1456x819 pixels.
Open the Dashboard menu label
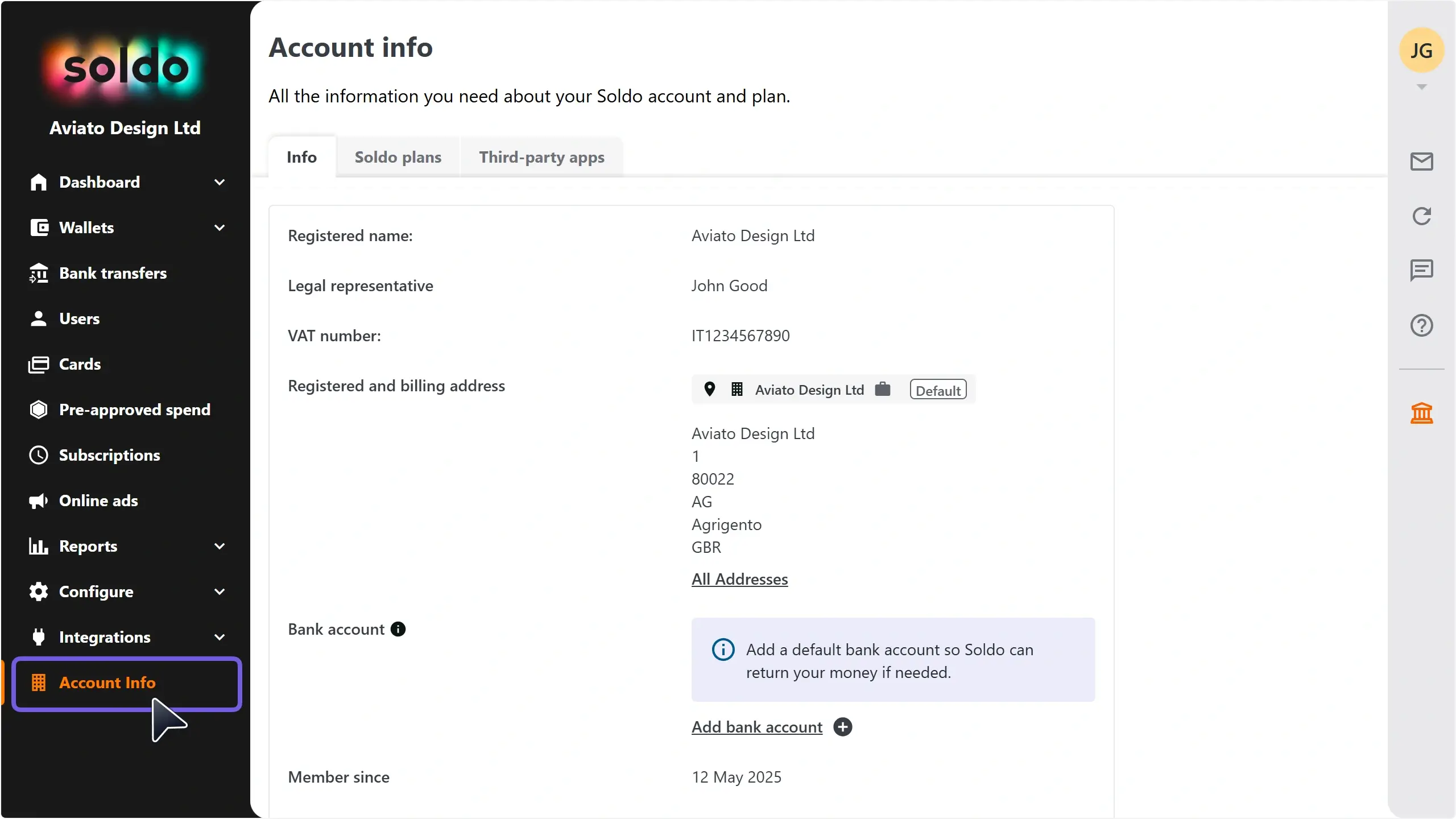(x=100, y=182)
